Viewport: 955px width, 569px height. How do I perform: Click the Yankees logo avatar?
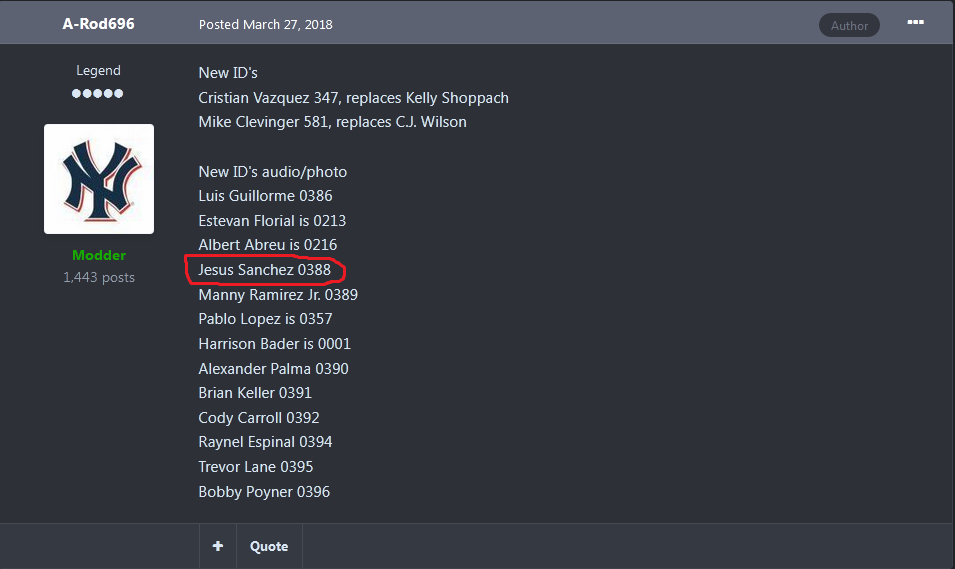(99, 179)
